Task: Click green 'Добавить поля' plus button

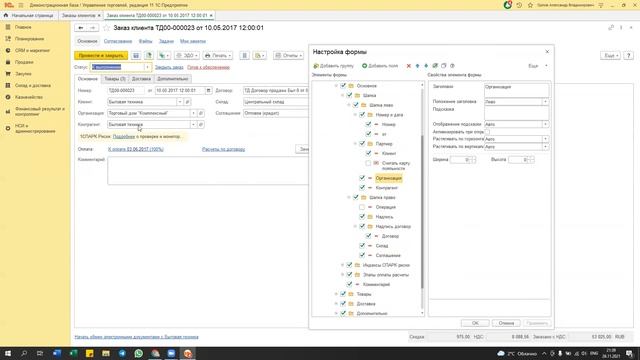Action: 380,66
